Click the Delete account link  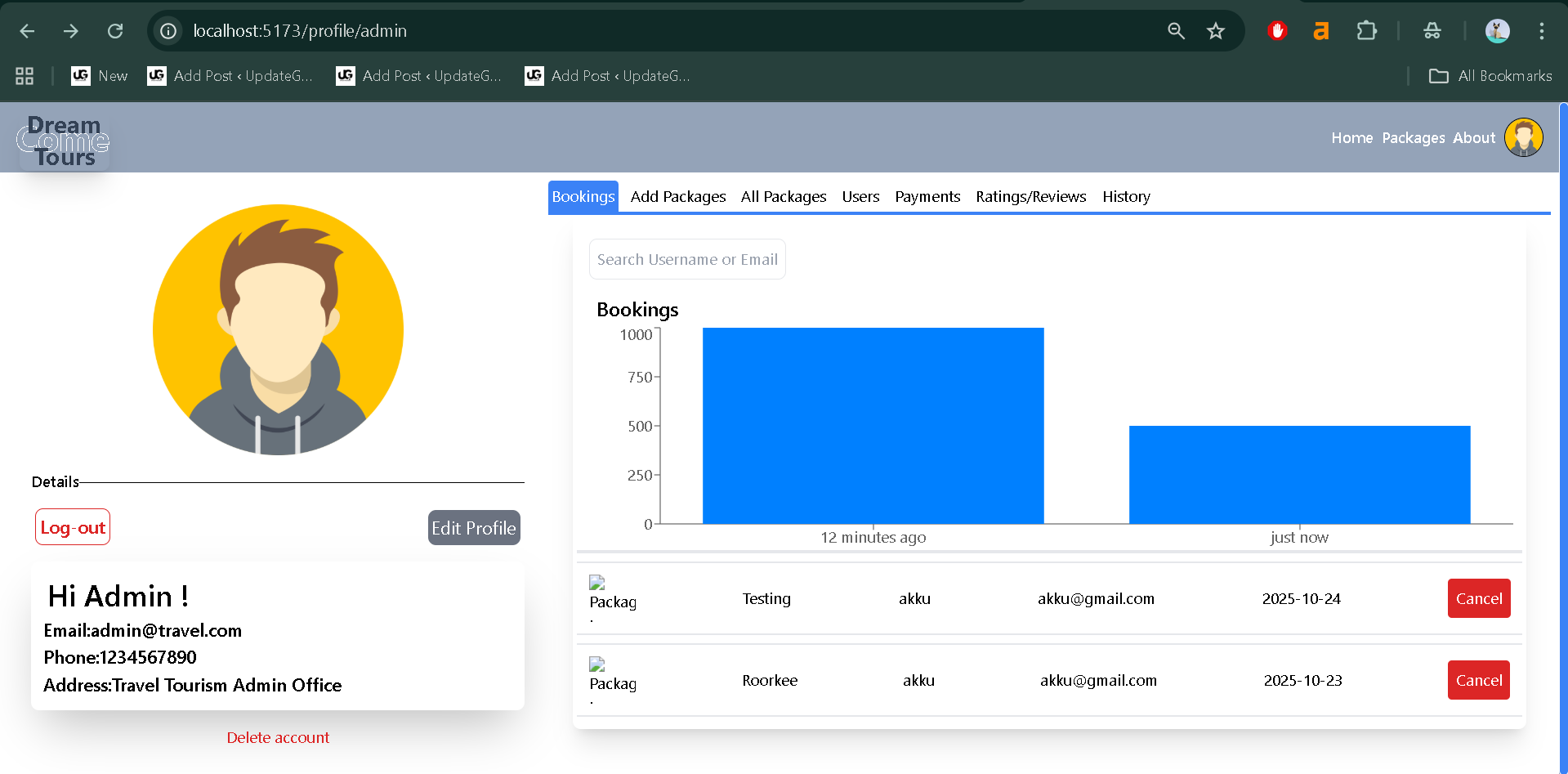278,737
